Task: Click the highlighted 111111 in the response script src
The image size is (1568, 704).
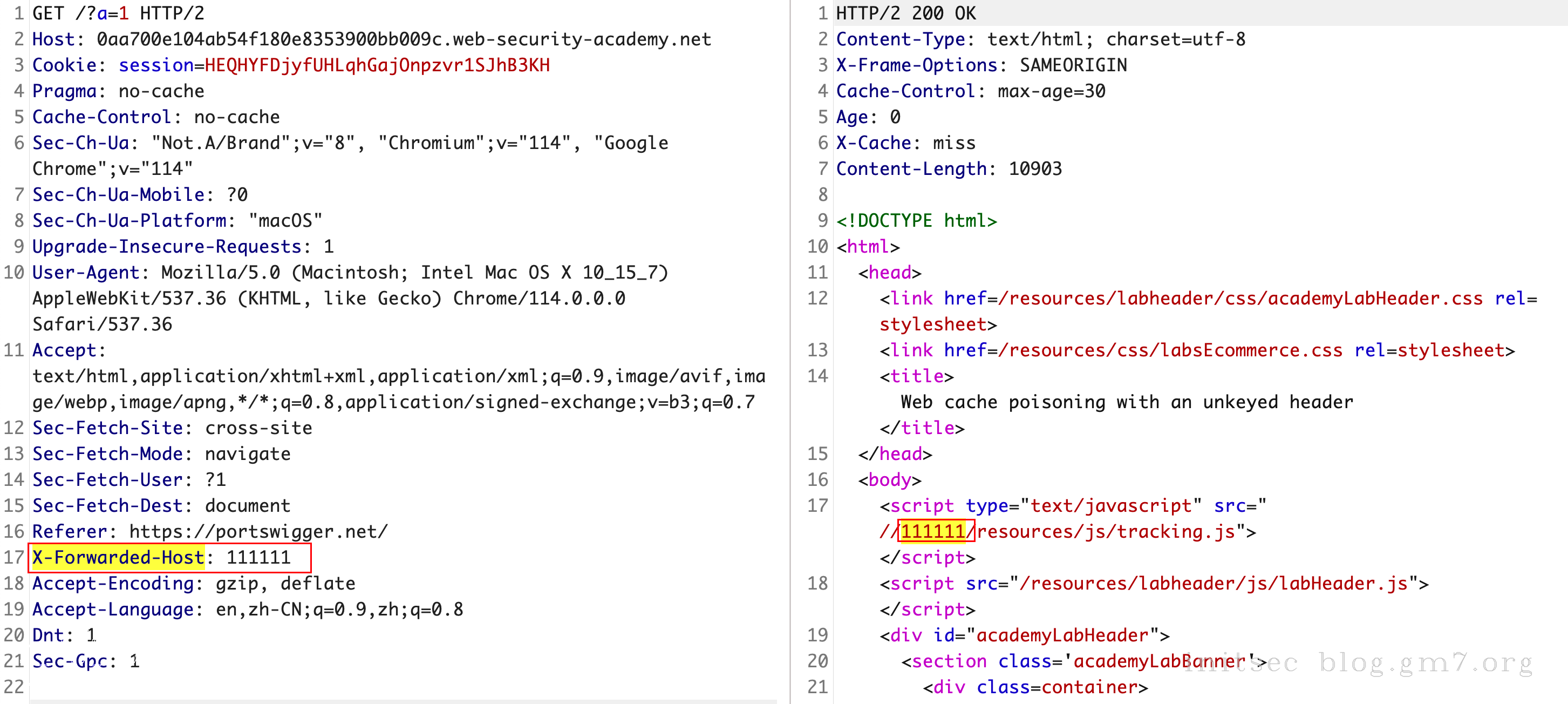Action: (932, 532)
